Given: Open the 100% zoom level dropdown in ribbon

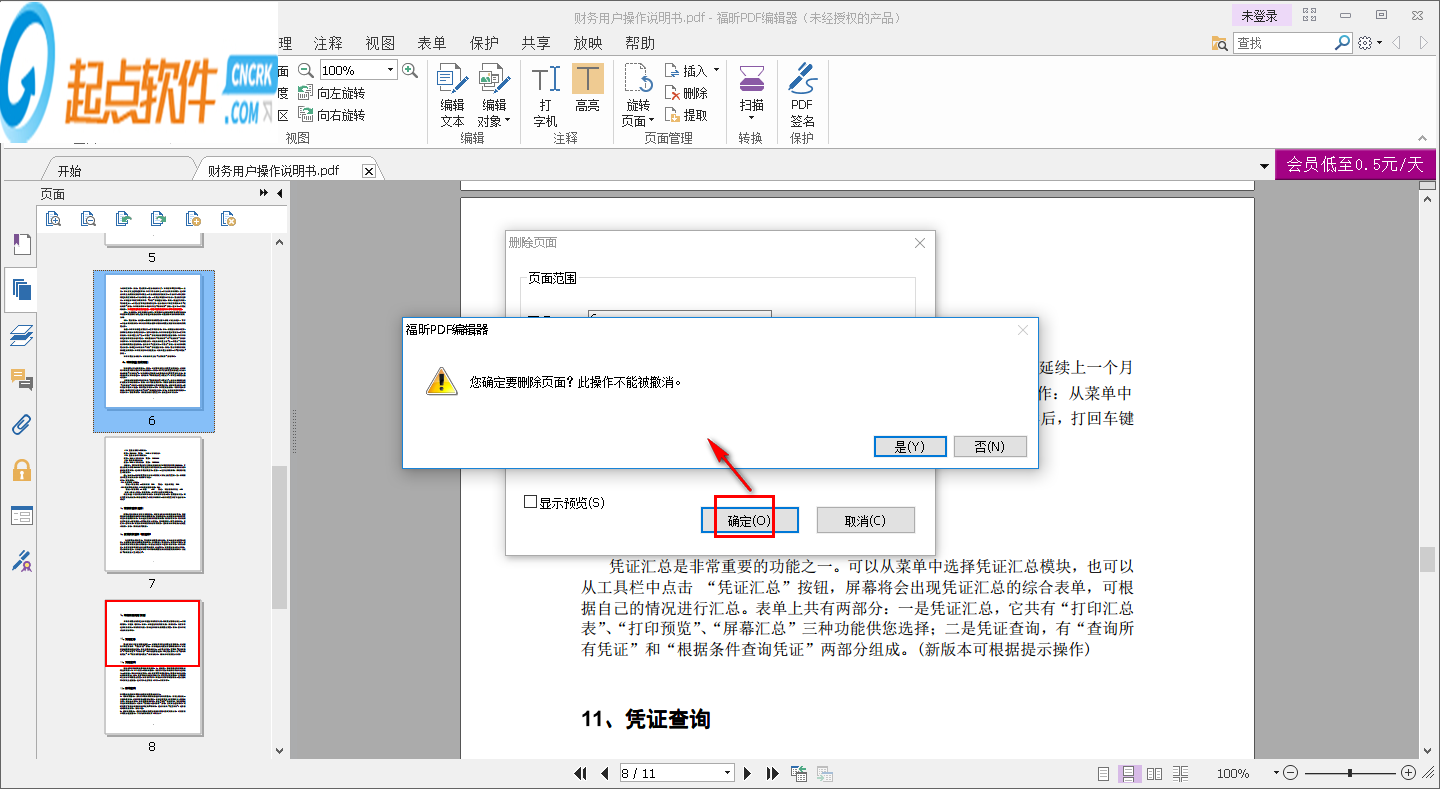Looking at the screenshot, I should click(390, 70).
